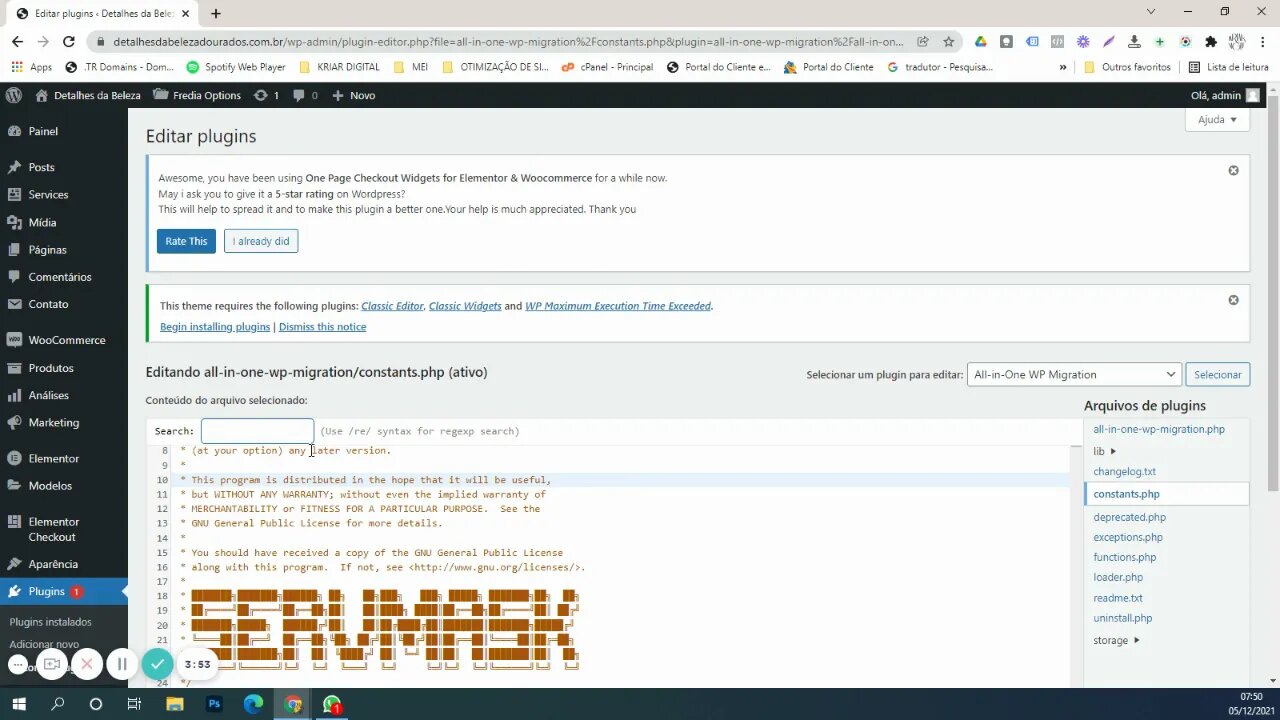Open changelog.txt in plugin files

(1124, 471)
